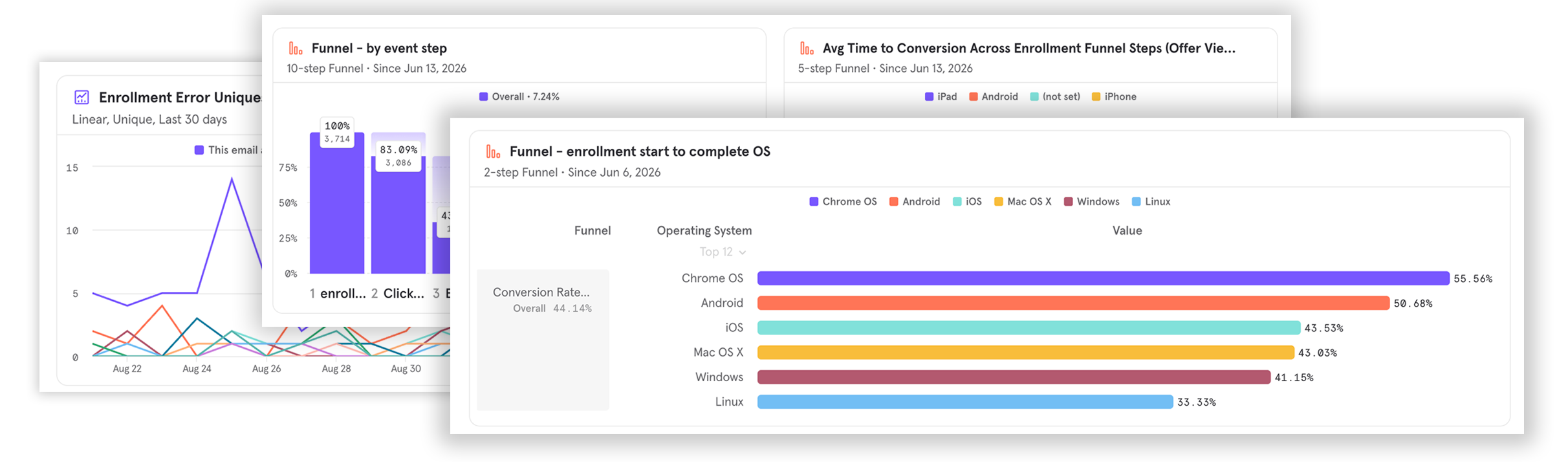Click the '55.56%' value label

(1473, 279)
